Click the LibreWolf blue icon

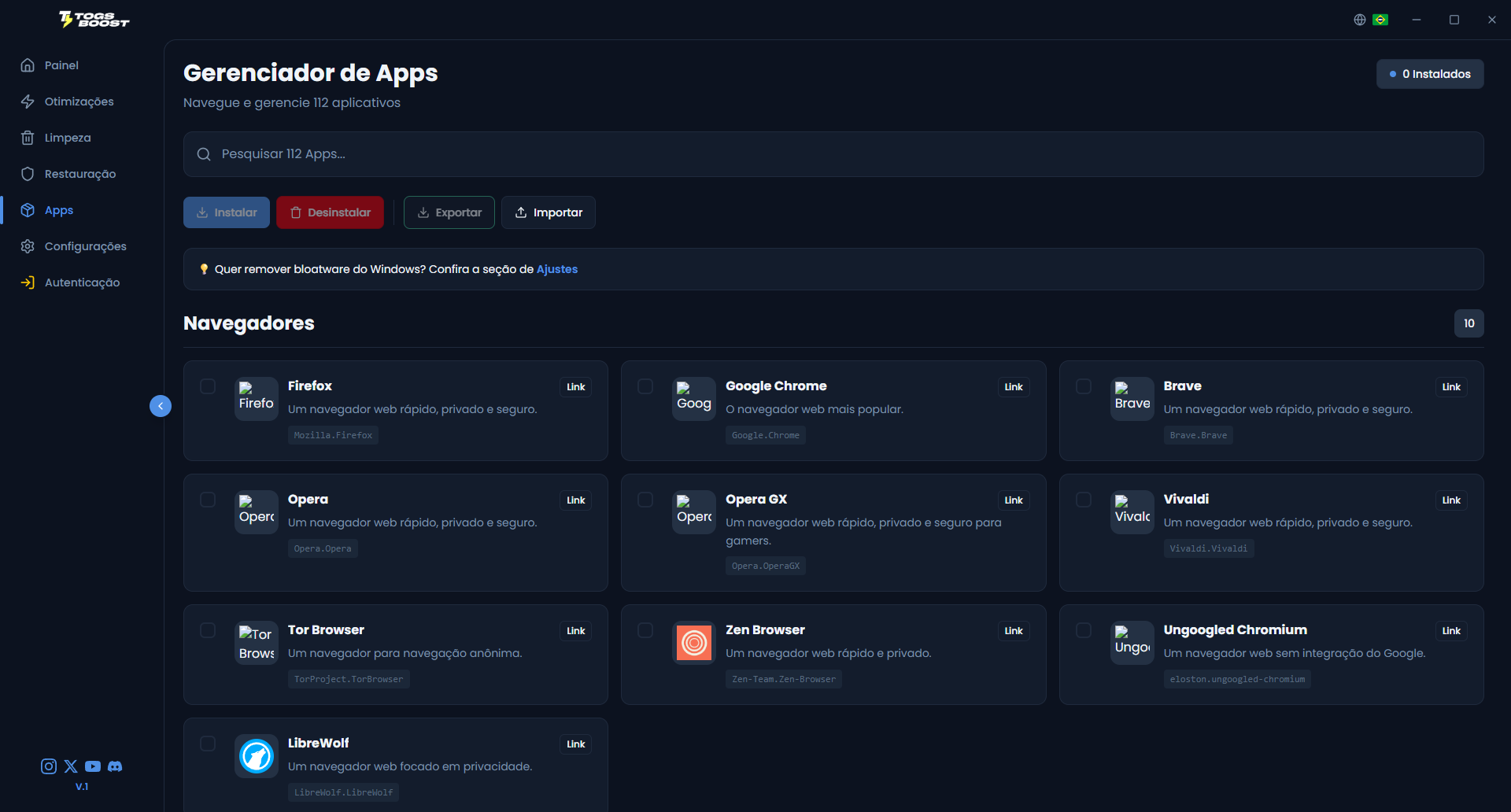click(x=257, y=756)
